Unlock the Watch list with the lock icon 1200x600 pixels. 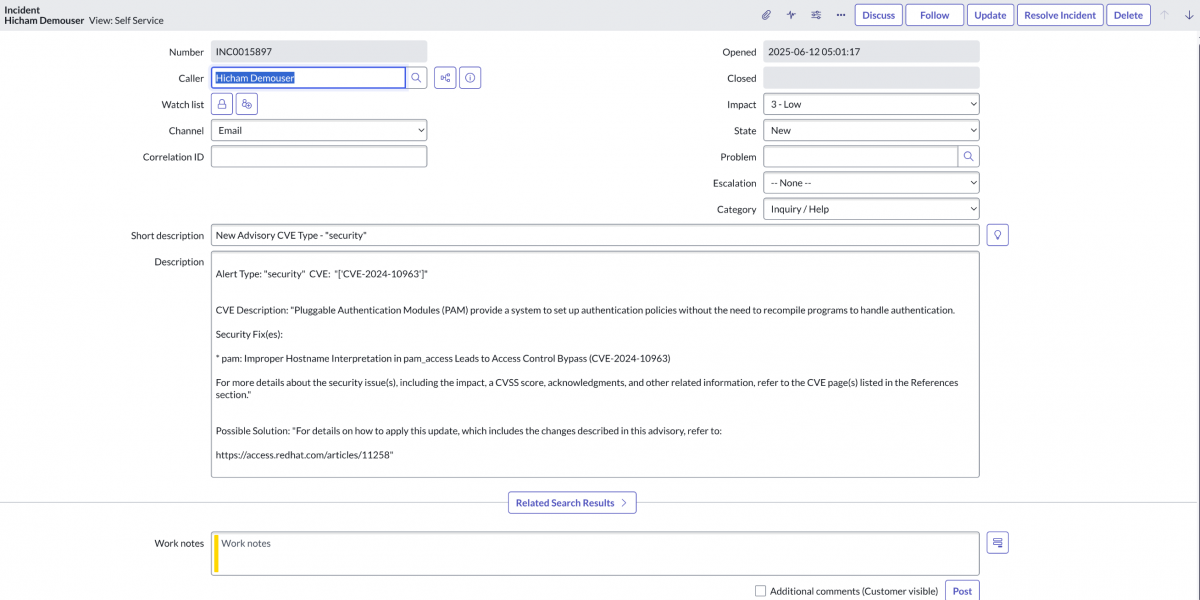(x=221, y=103)
